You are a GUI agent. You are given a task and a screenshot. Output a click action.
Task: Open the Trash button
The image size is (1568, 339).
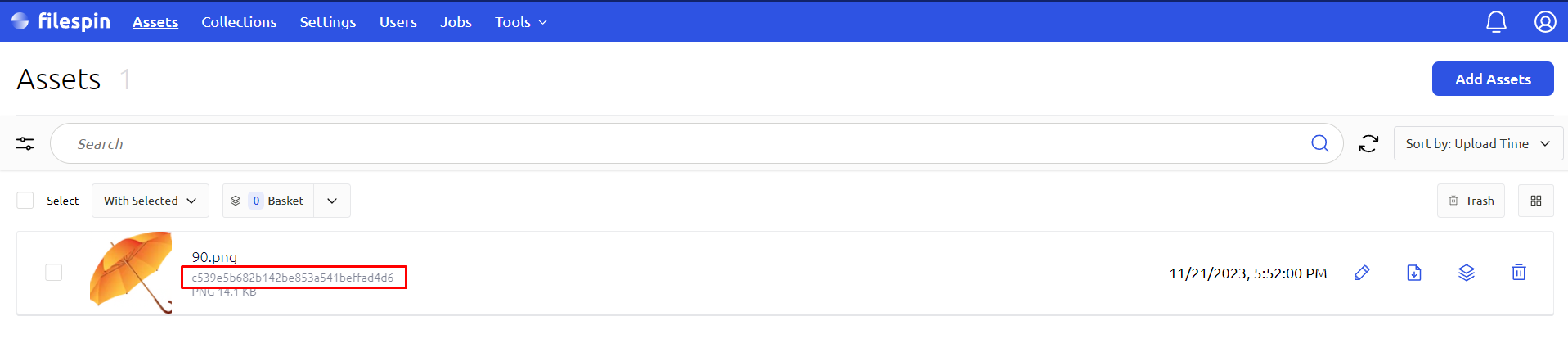pos(1471,201)
